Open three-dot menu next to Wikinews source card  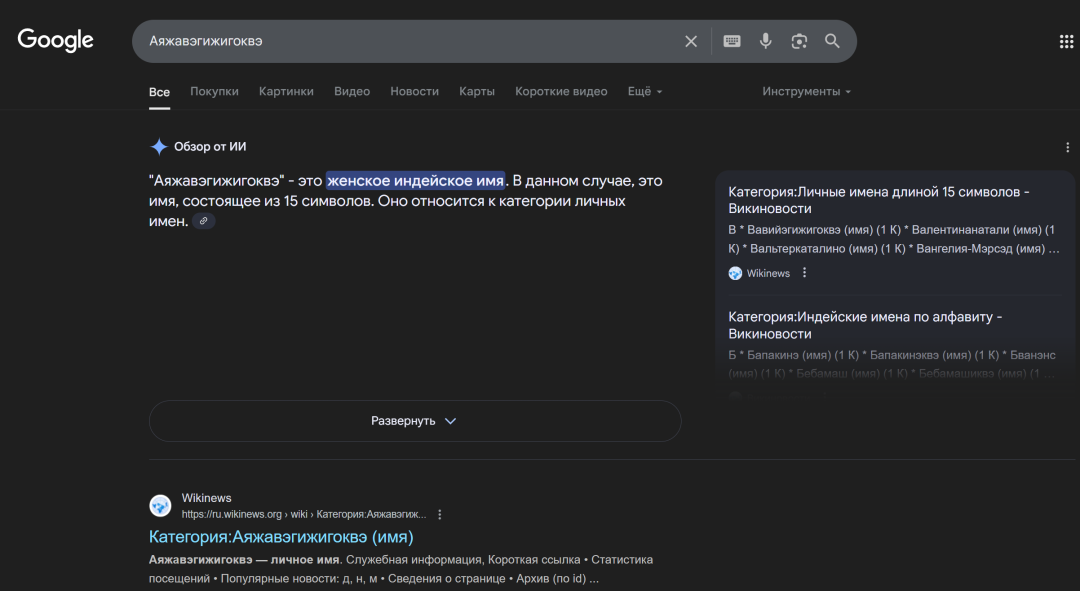(804, 273)
